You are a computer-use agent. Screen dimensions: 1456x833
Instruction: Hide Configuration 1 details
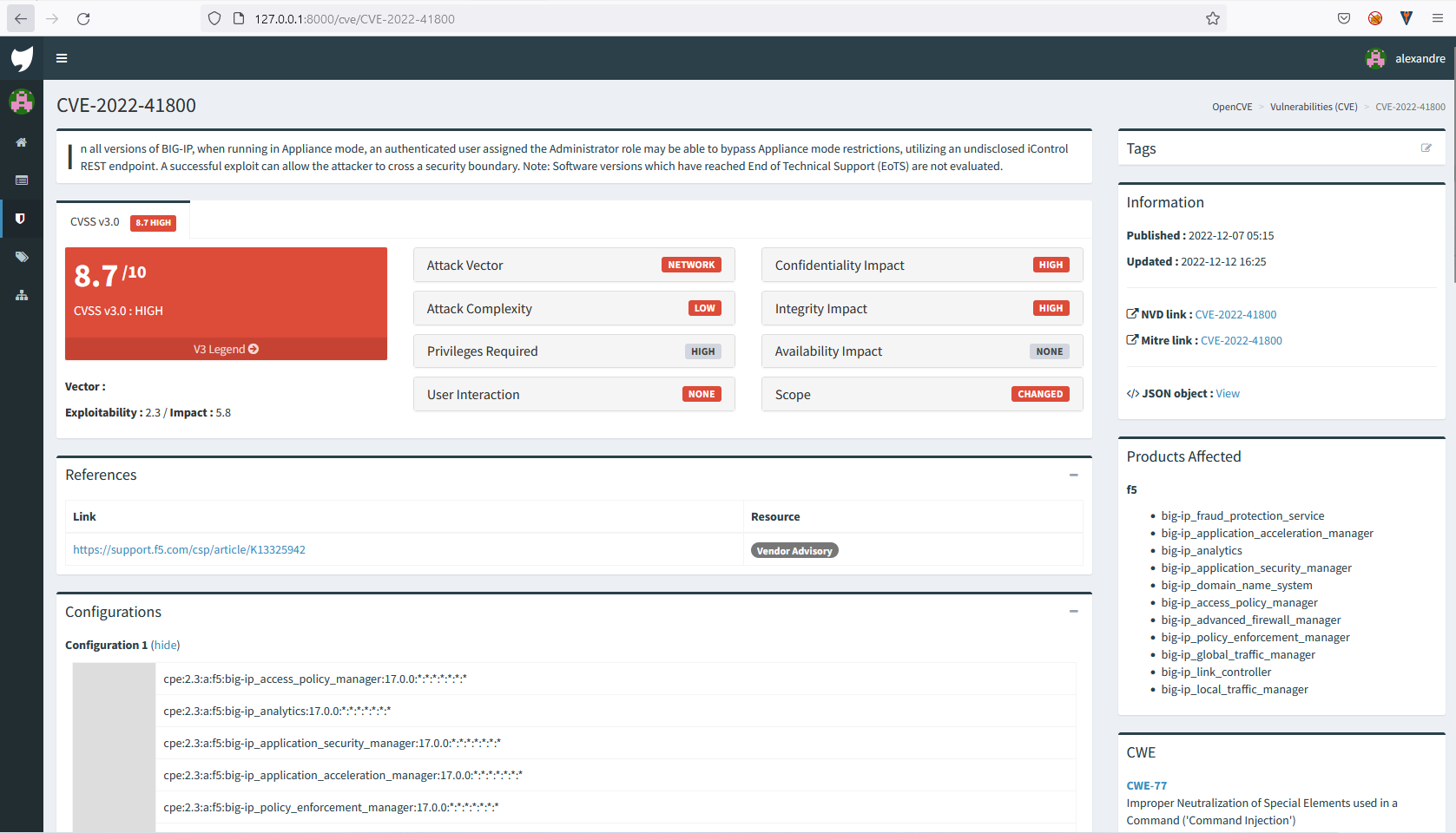(x=165, y=645)
